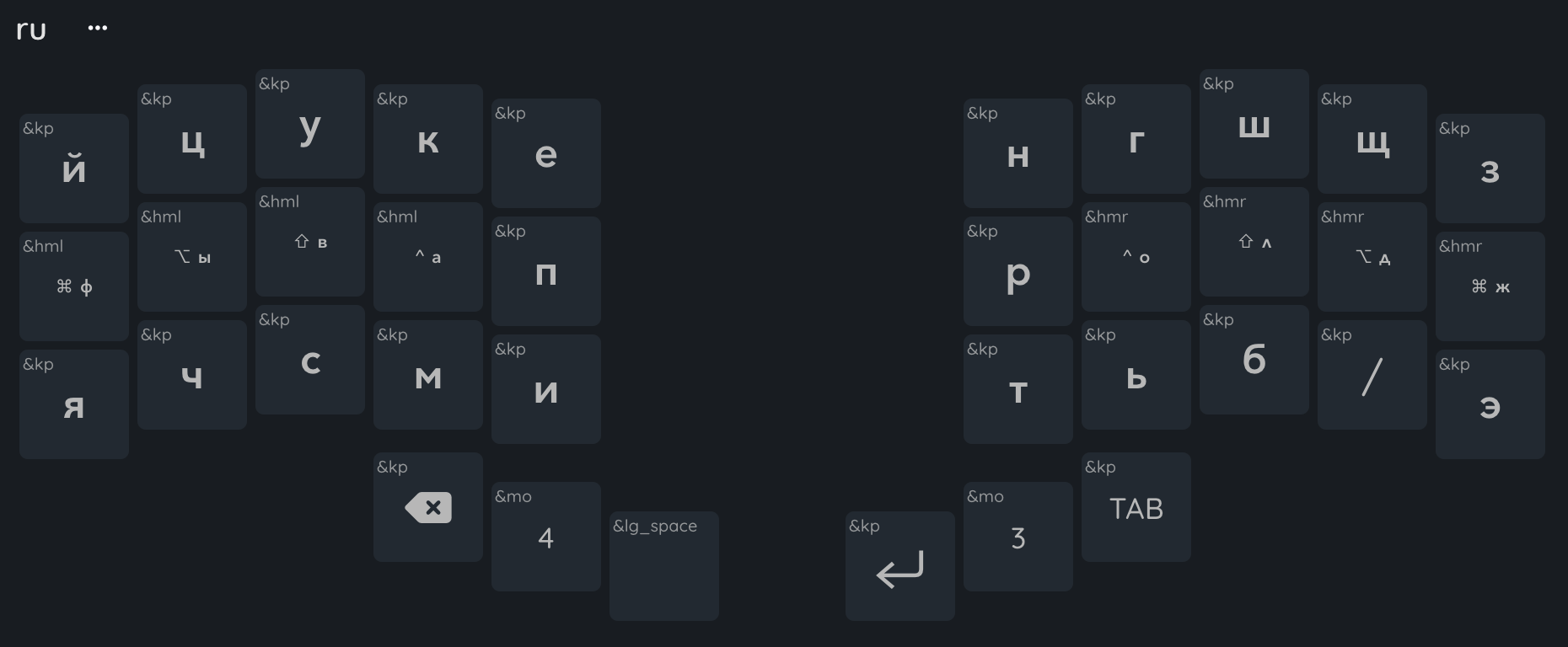Select the Control о home-row key
The width and height of the screenshot is (1568, 647).
tap(1136, 257)
